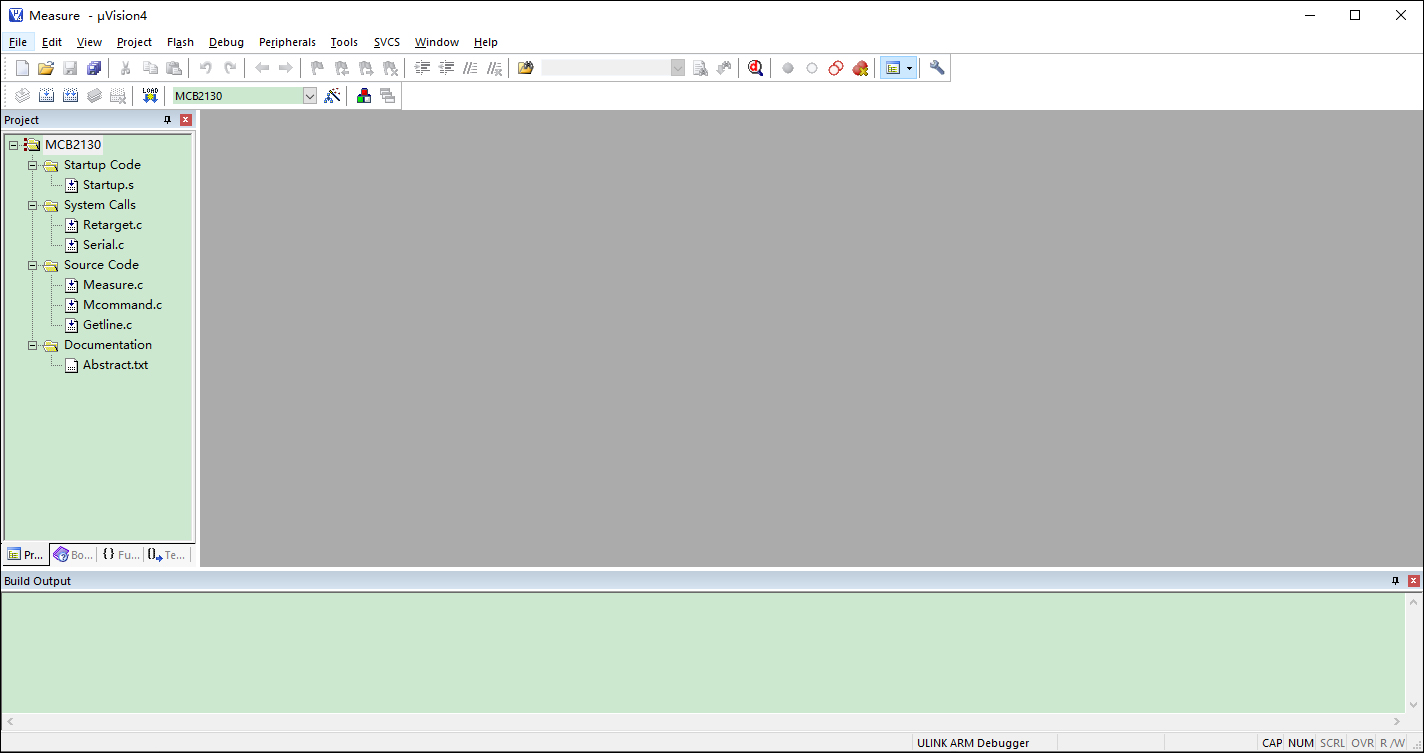Screen dimensions: 1424x753
Task: Open the Peripherals menu
Action: (287, 42)
